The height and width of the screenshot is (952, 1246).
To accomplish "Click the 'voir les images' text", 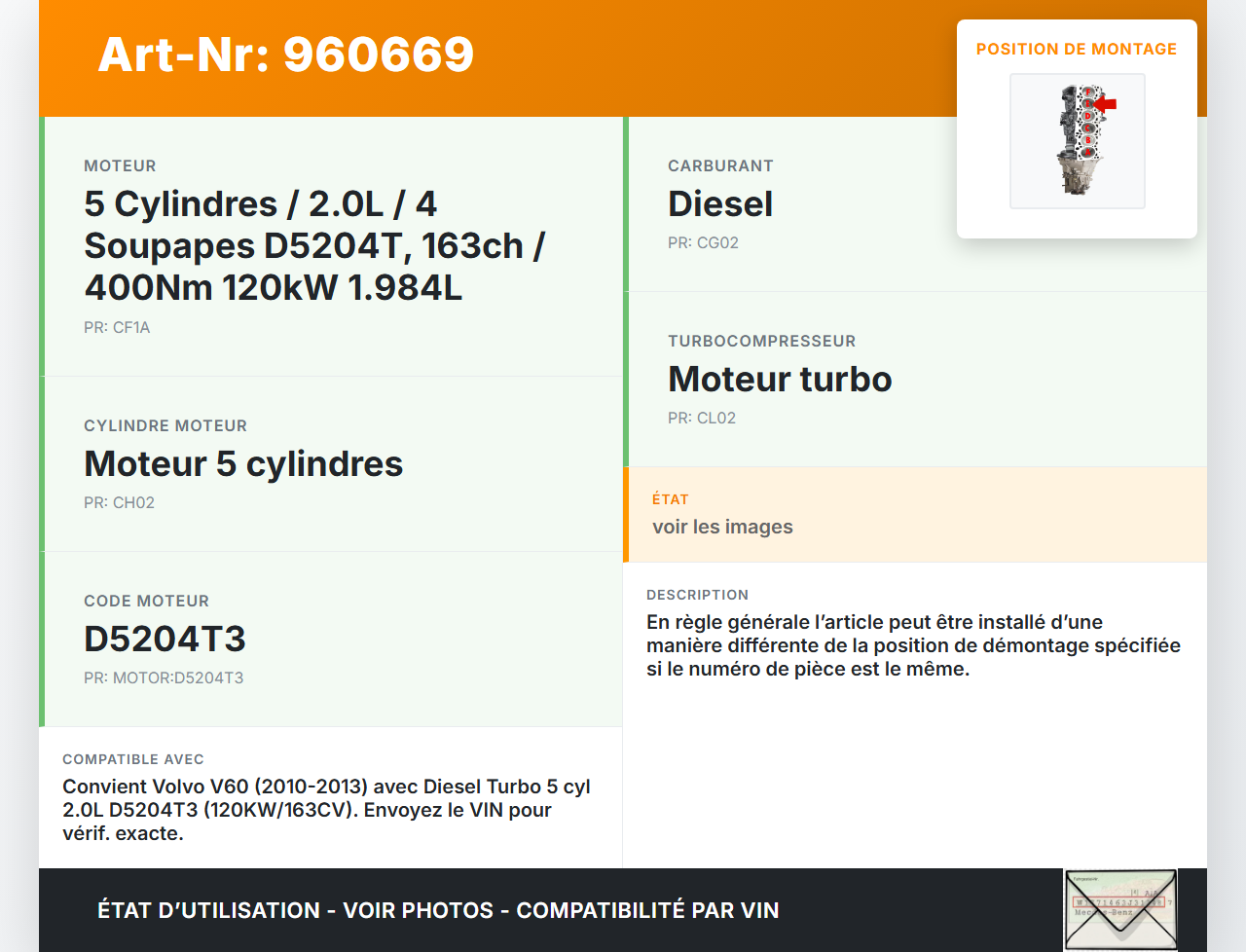I will pyautogui.click(x=722, y=527).
